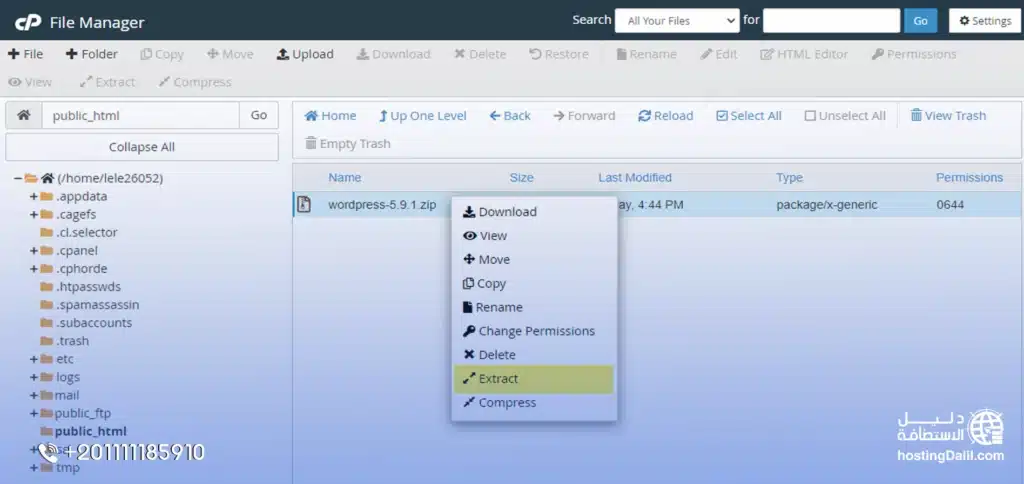Click Go next to the path field
1024x484 pixels.
click(259, 115)
